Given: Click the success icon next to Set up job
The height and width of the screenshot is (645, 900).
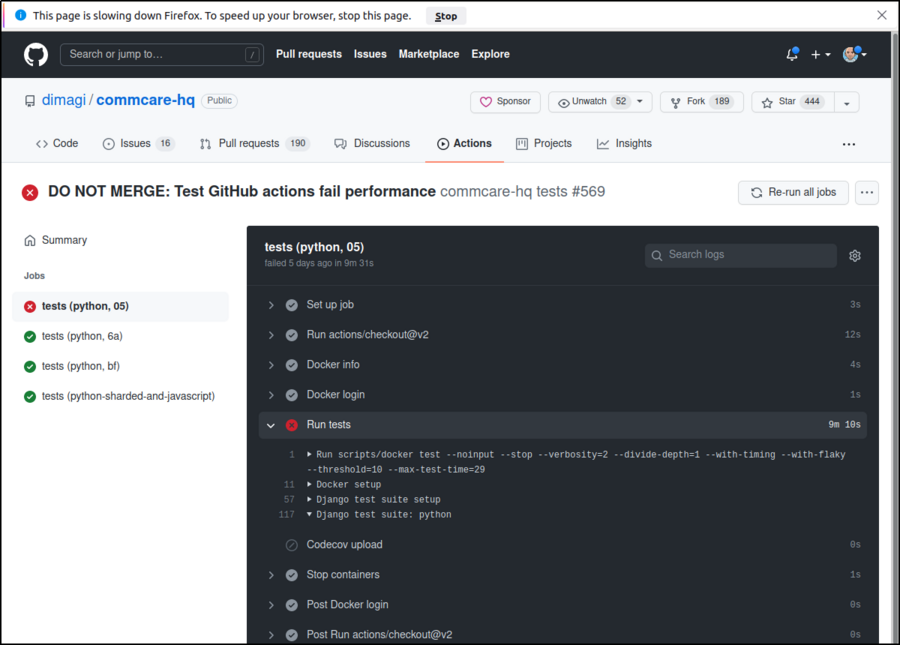Looking at the screenshot, I should (x=292, y=305).
